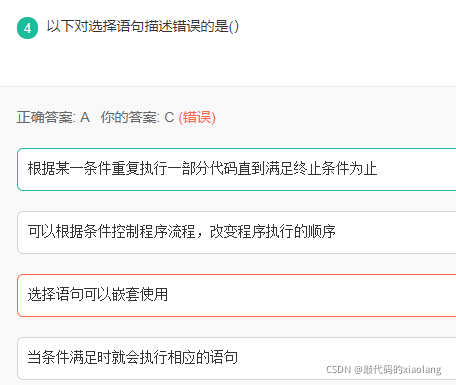Choose option 可以根据条件控制程序流程，改变程序执行的顺序
The height and width of the screenshot is (385, 456).
point(237,232)
